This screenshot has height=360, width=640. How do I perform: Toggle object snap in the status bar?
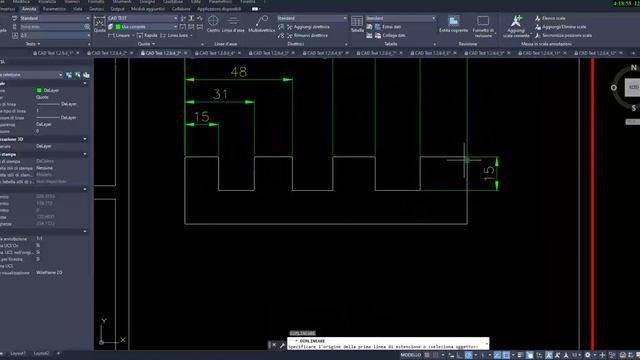coord(506,356)
